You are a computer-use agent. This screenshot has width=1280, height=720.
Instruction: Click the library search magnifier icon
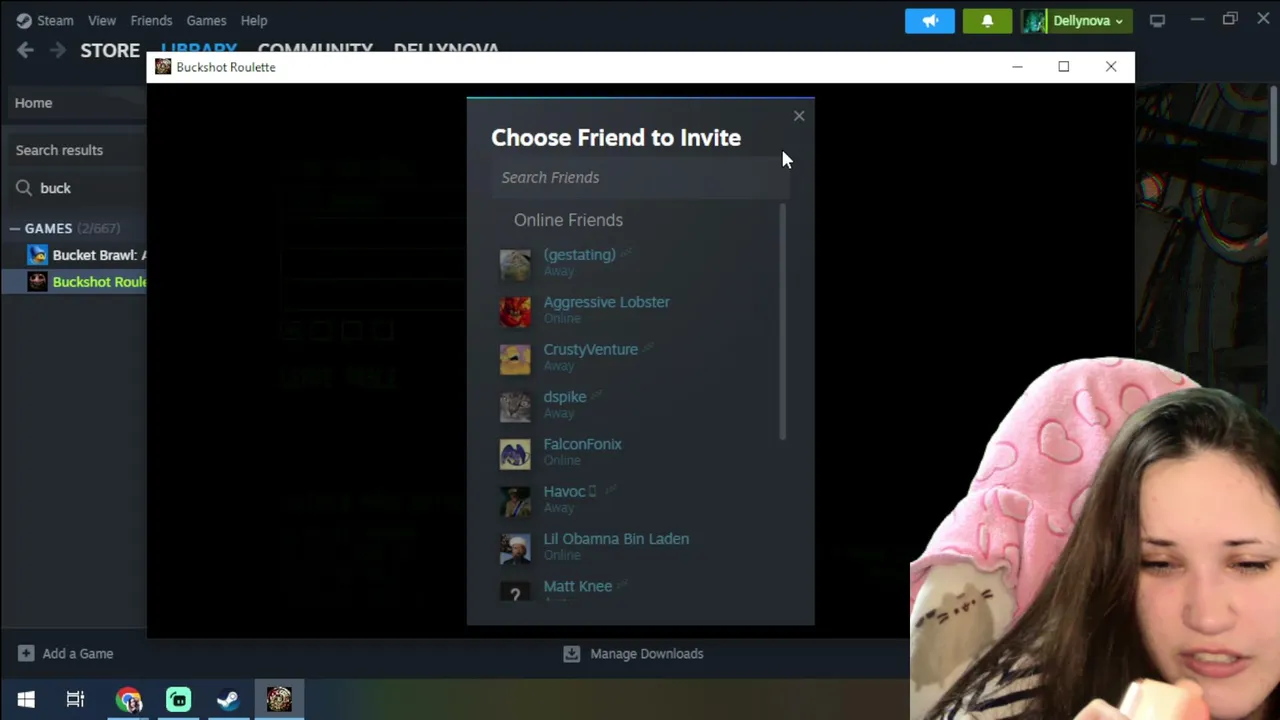(x=24, y=188)
